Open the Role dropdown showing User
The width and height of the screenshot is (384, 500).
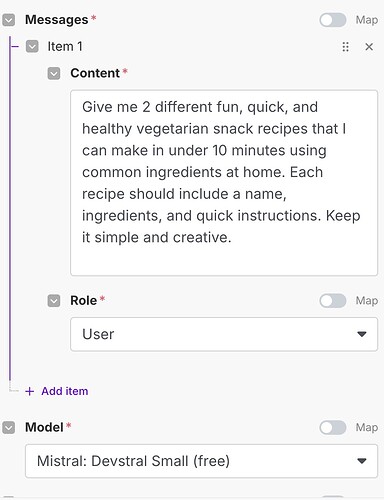pyautogui.click(x=224, y=334)
